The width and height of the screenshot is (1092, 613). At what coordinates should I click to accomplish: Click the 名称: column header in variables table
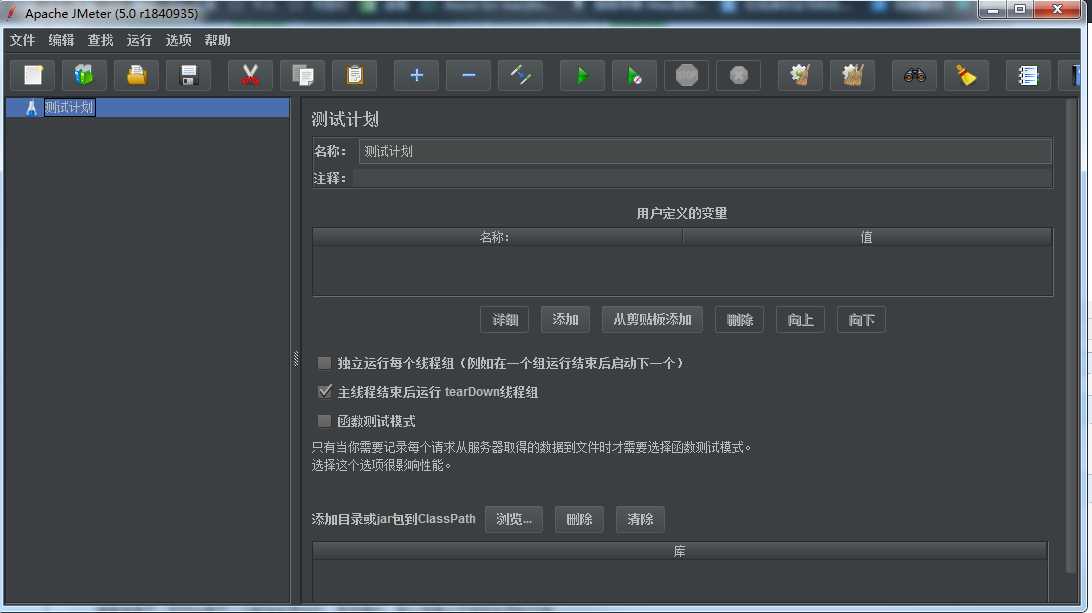(x=497, y=238)
